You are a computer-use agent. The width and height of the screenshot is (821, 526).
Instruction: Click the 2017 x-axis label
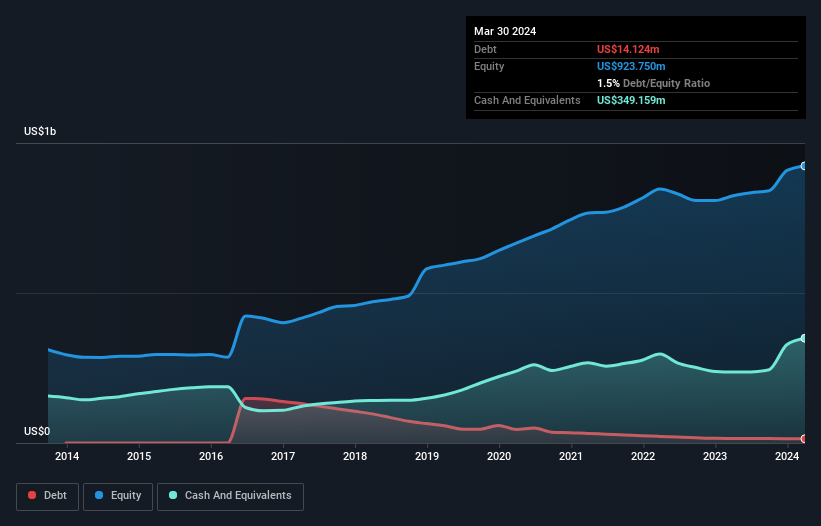tap(283, 456)
